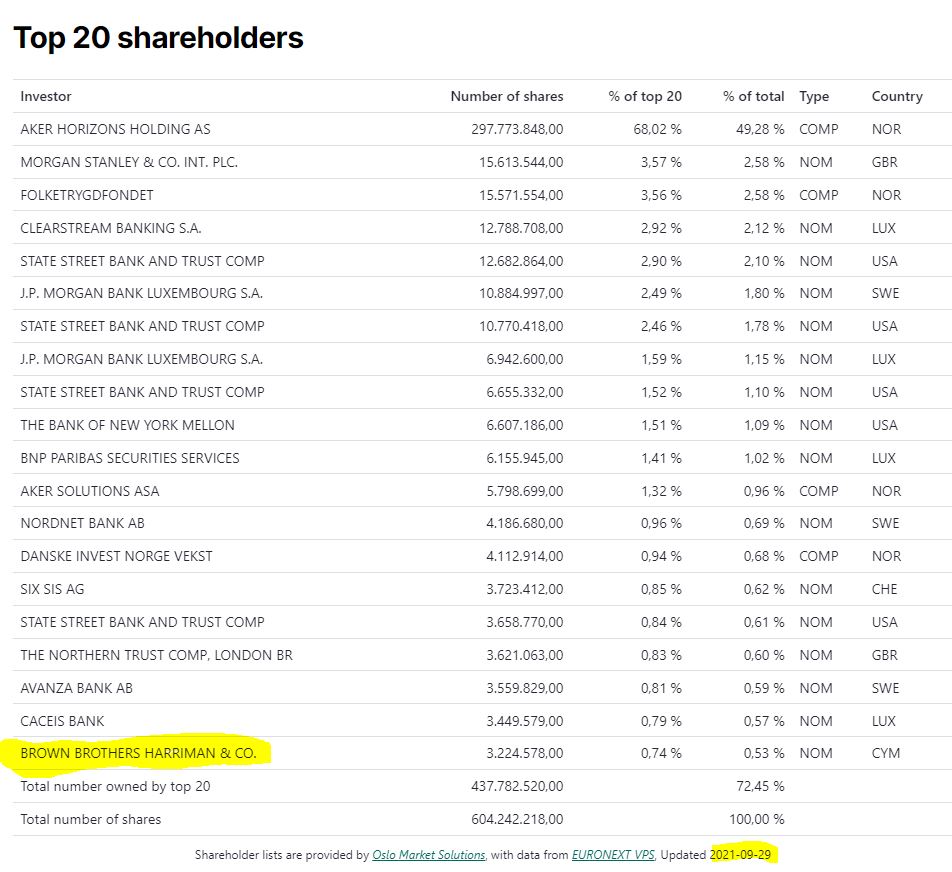952x872 pixels.
Task: Click the Investor column header
Action: click(46, 96)
